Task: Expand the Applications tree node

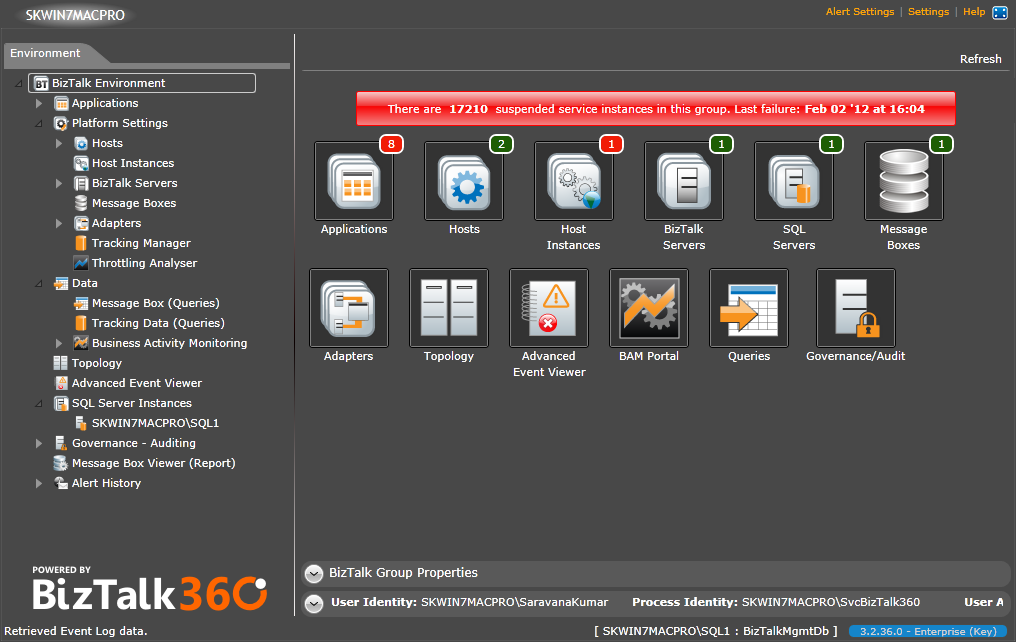Action: click(x=40, y=103)
